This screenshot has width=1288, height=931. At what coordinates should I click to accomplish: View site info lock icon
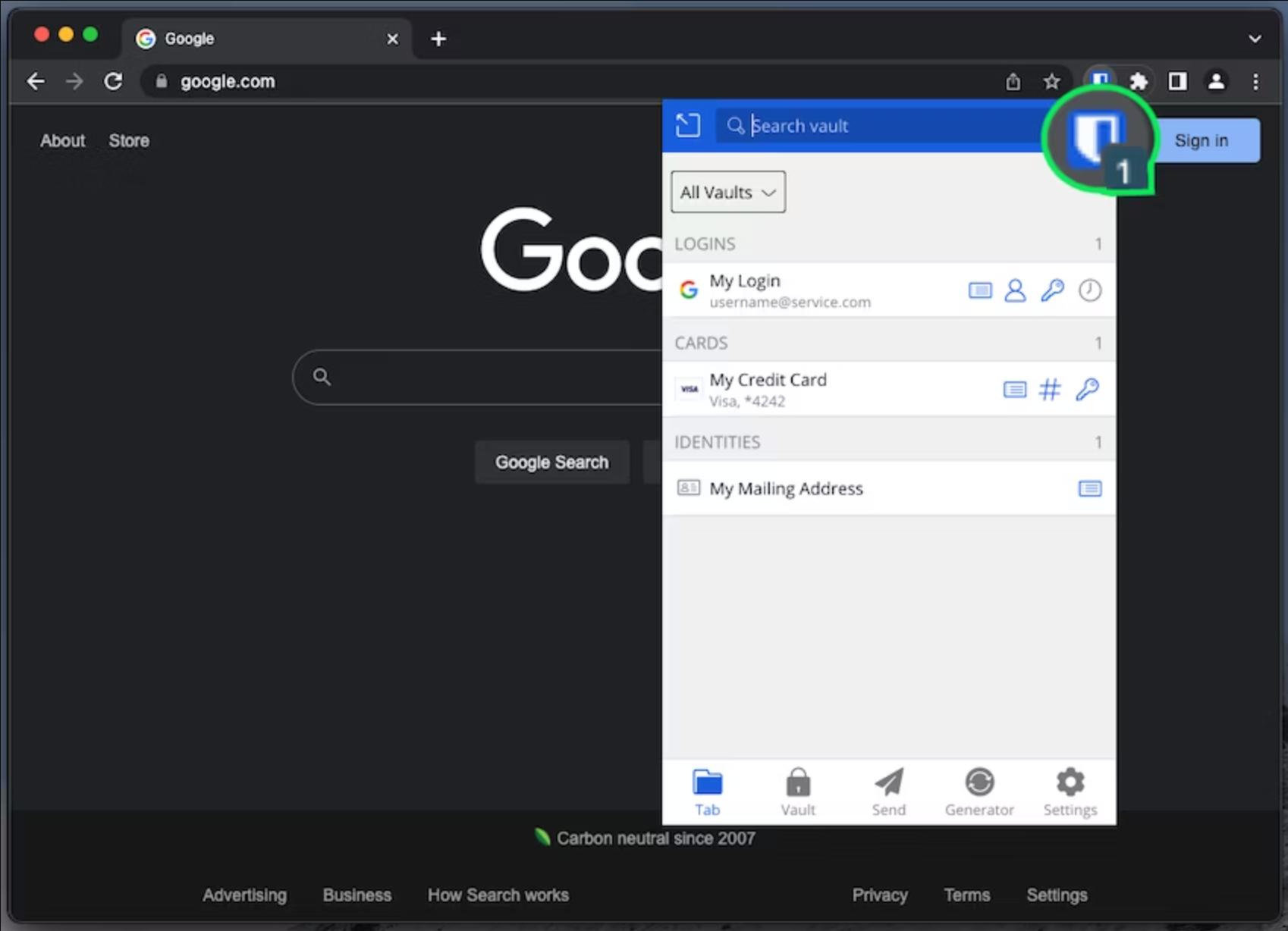click(x=161, y=81)
